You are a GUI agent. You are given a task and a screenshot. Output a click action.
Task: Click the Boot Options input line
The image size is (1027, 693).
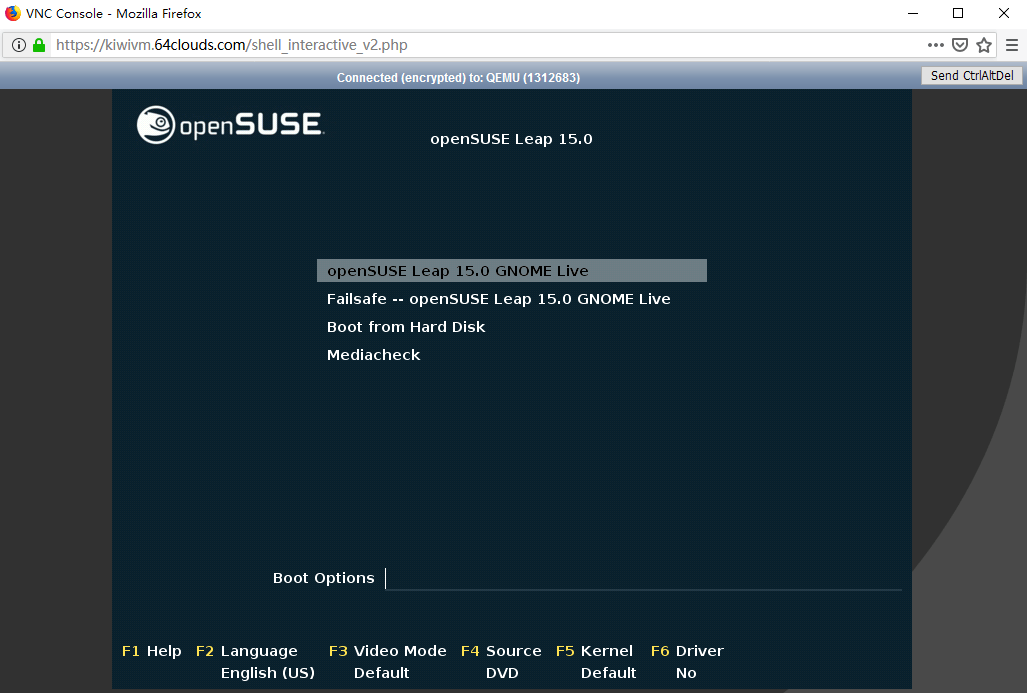tap(644, 578)
